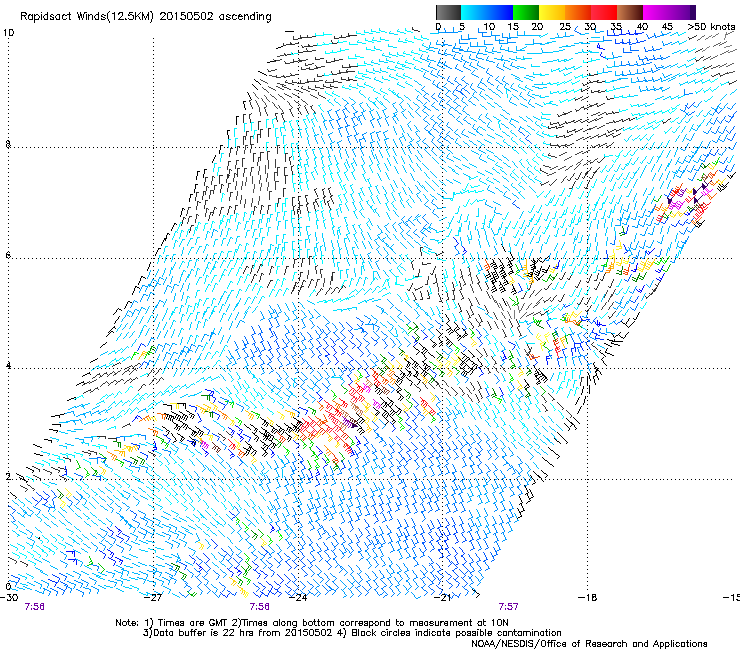Click the Rapidscat Winds title text
This screenshot has width=740, height=650.
coord(146,16)
